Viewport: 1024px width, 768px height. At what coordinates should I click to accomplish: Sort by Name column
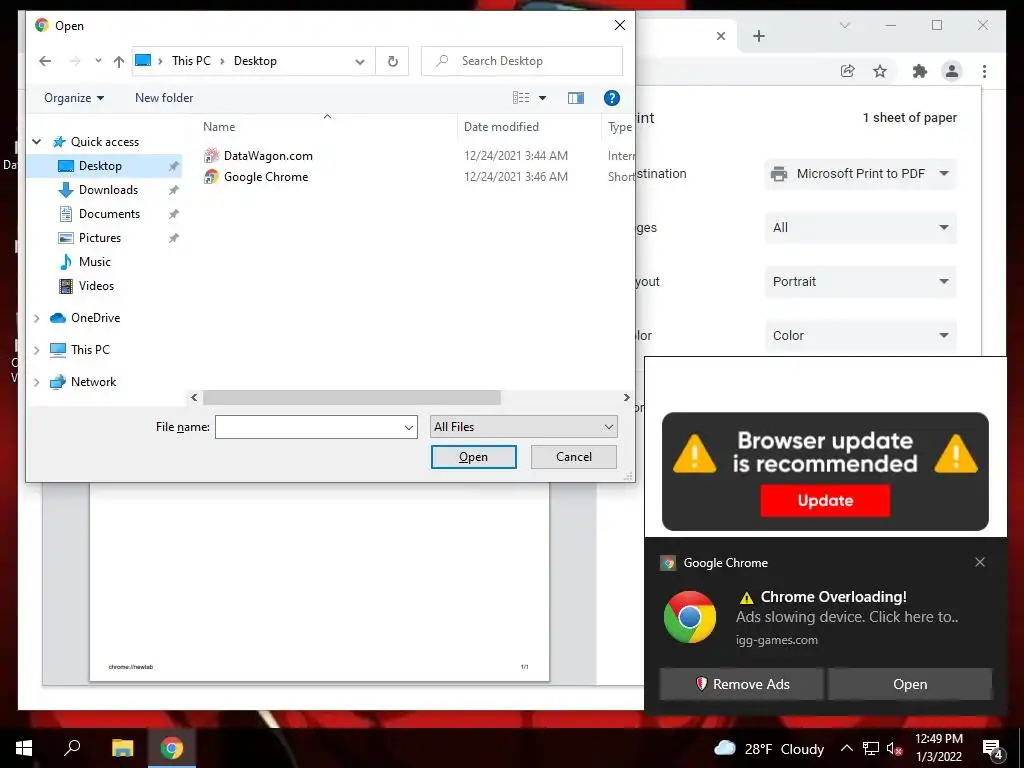(219, 127)
